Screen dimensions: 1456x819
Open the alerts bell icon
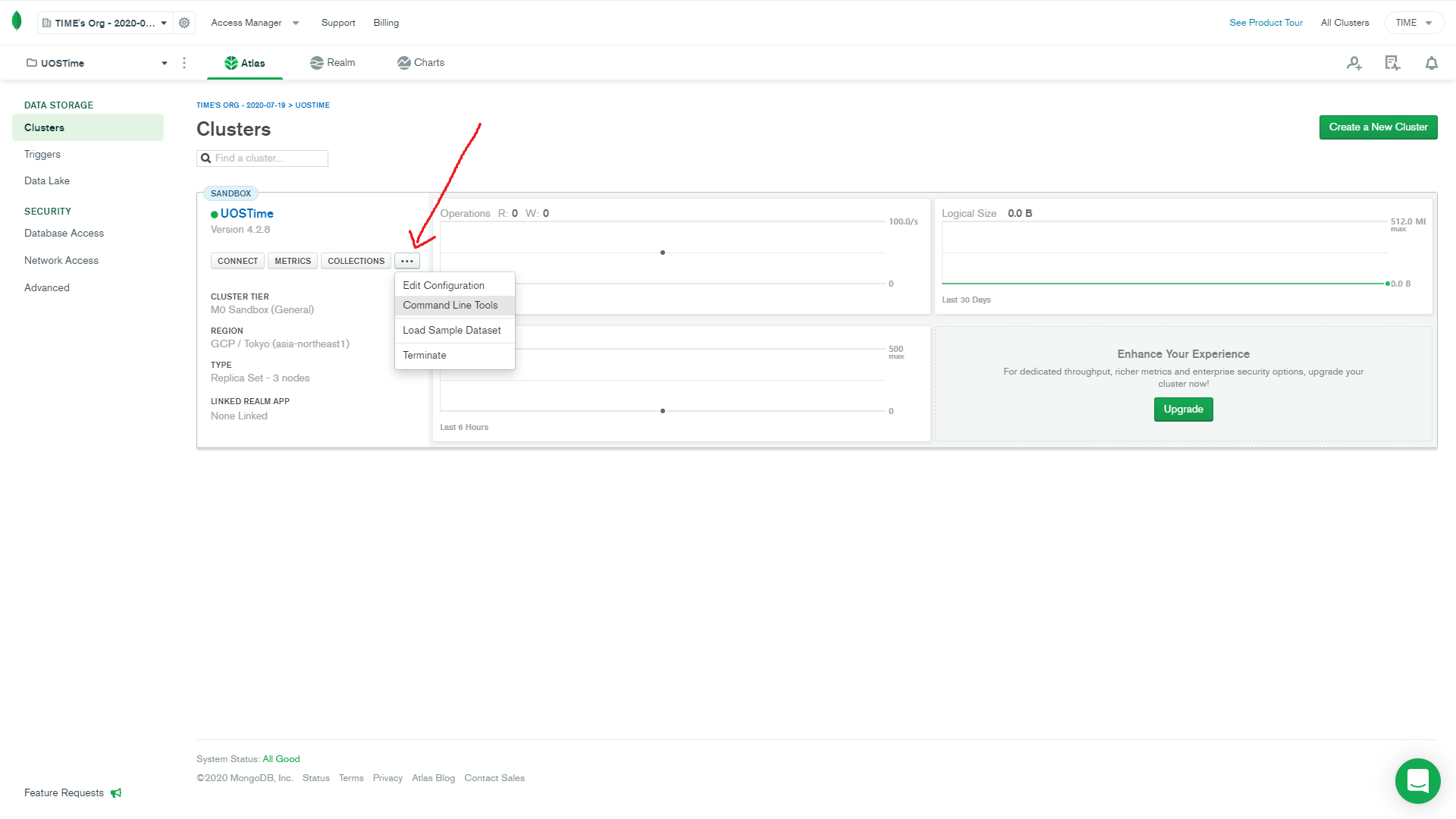[x=1431, y=63]
